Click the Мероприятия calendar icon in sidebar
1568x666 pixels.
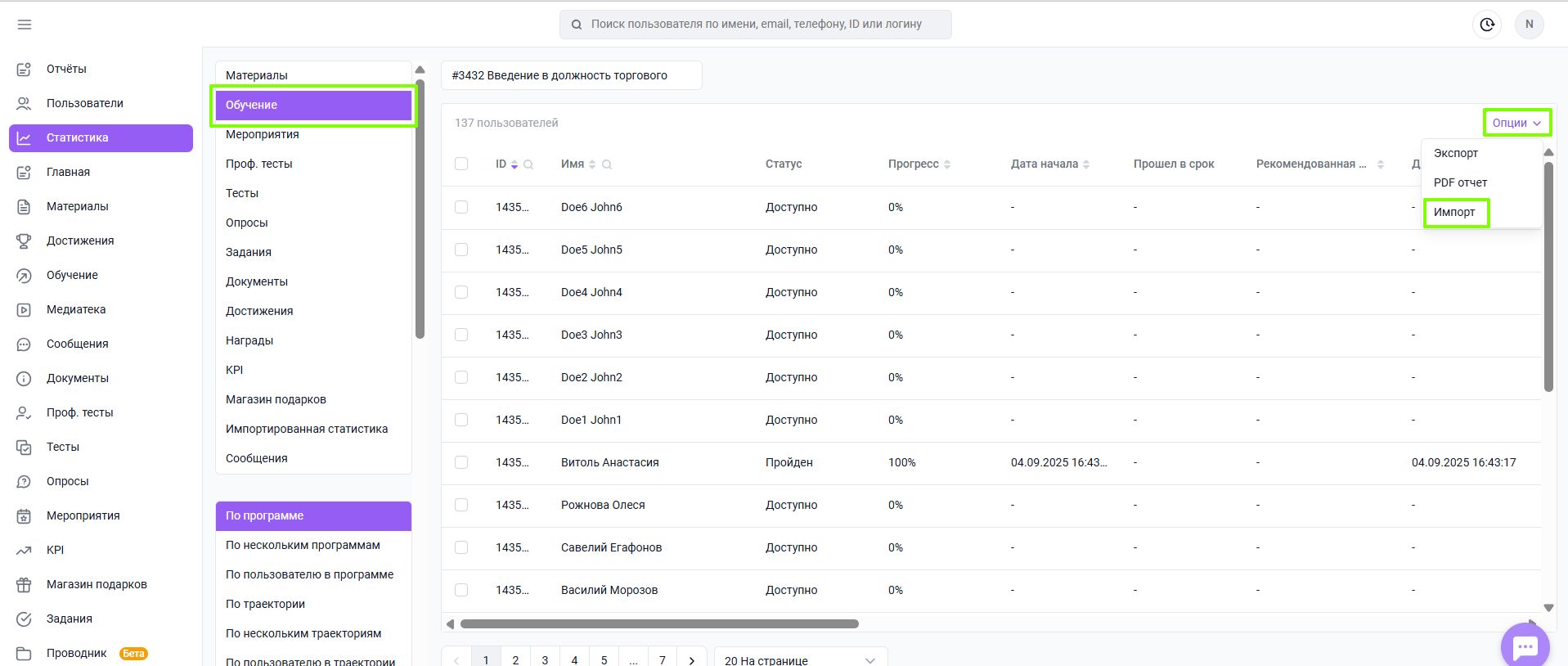pyautogui.click(x=24, y=515)
